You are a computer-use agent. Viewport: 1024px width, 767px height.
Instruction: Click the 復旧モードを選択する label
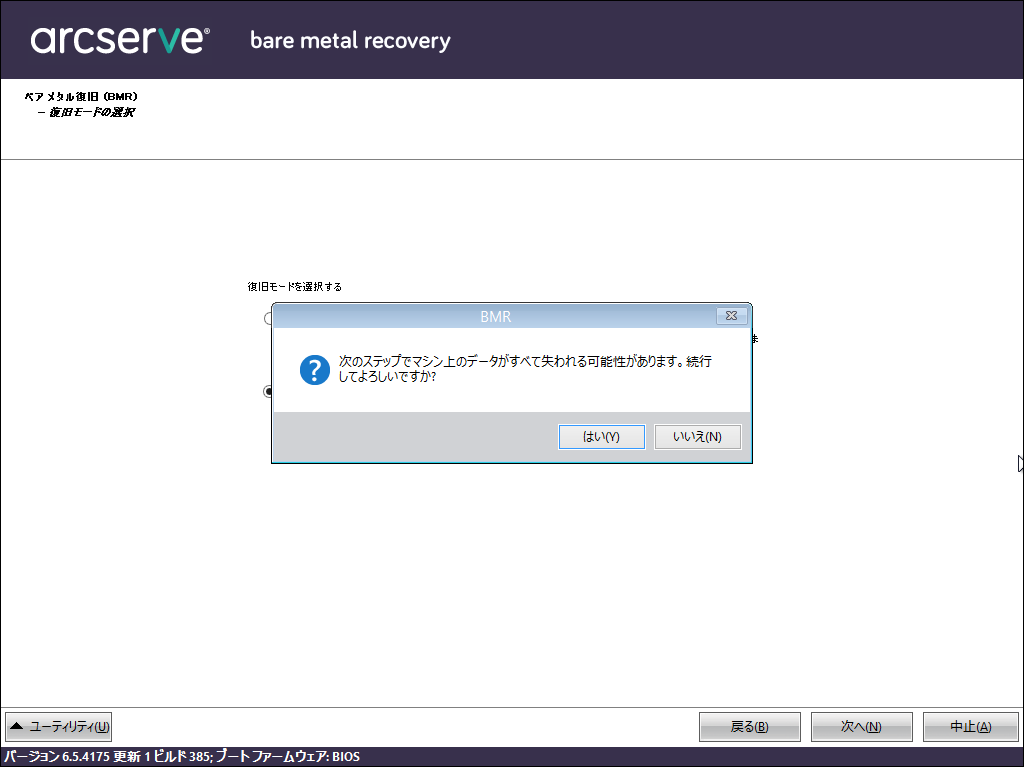click(295, 286)
